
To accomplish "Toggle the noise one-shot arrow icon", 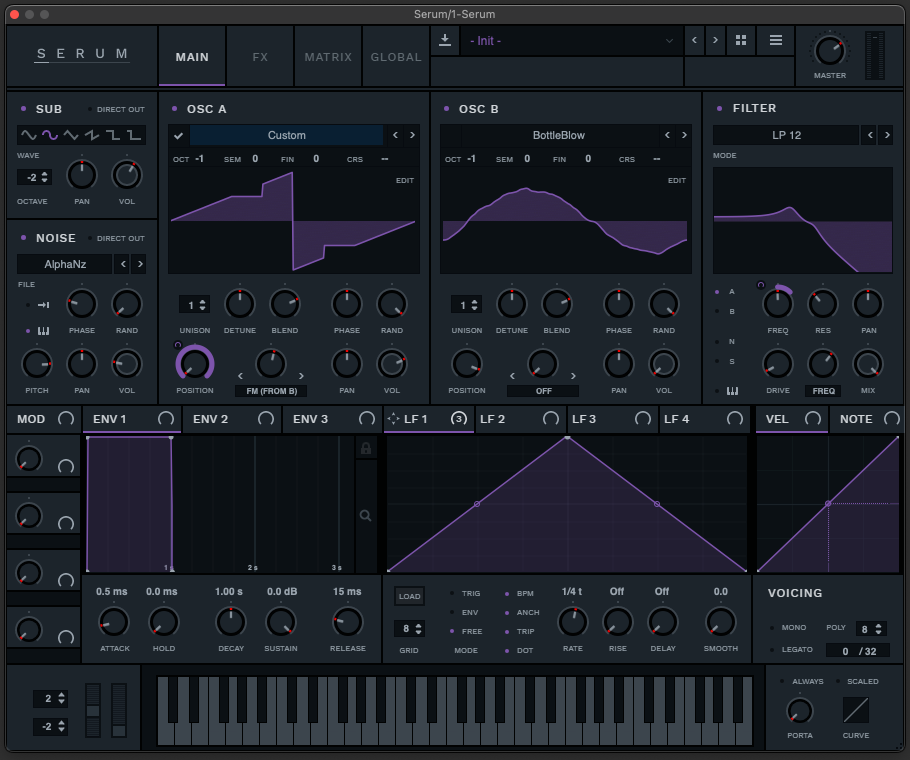I will coord(43,305).
